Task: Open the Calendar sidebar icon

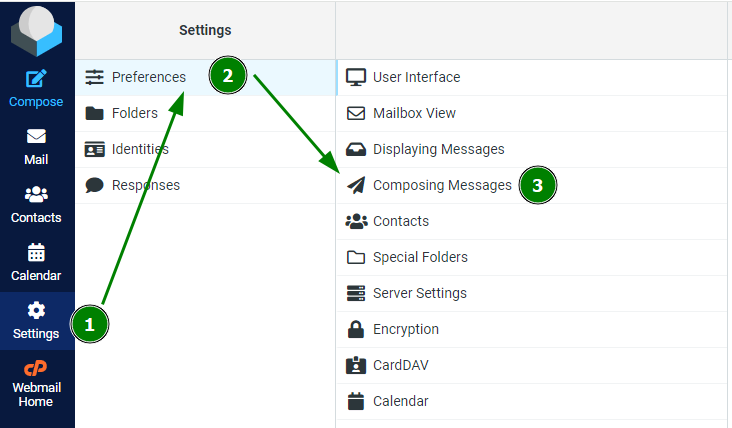Action: click(36, 253)
